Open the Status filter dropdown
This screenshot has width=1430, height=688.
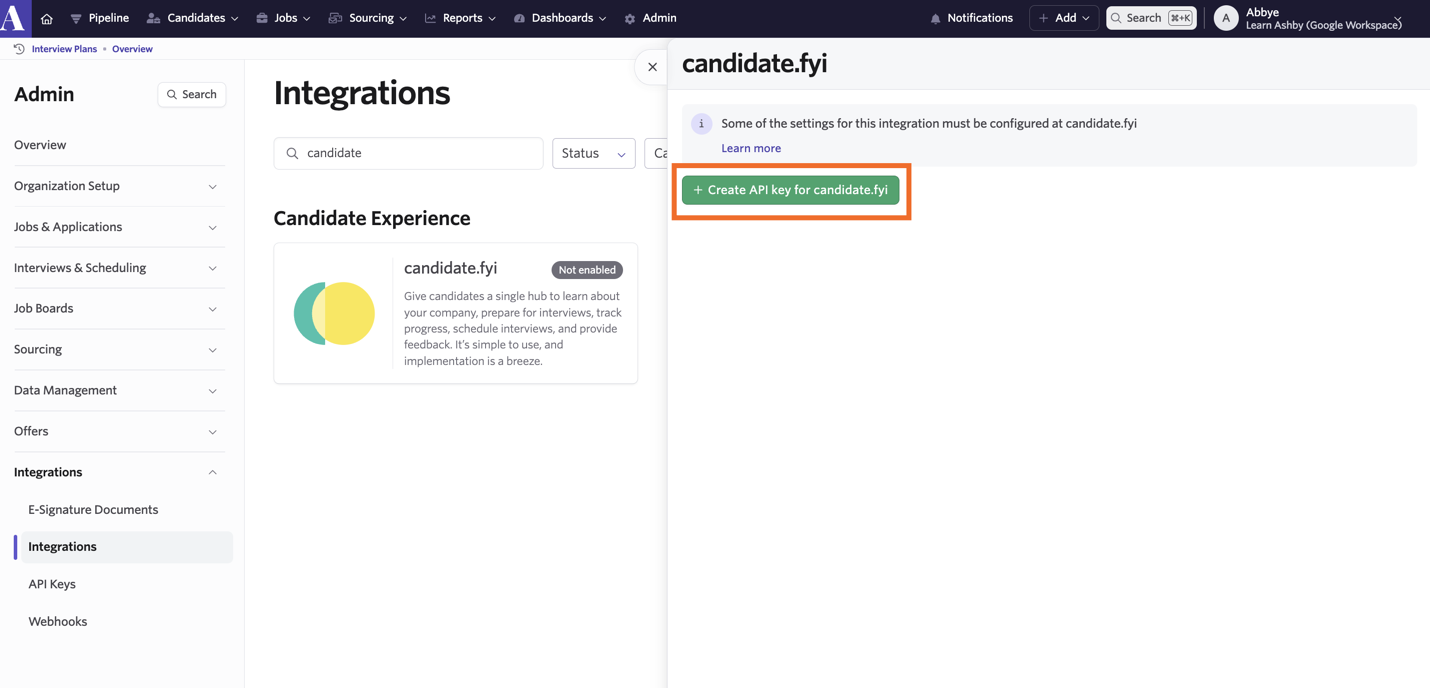(594, 153)
